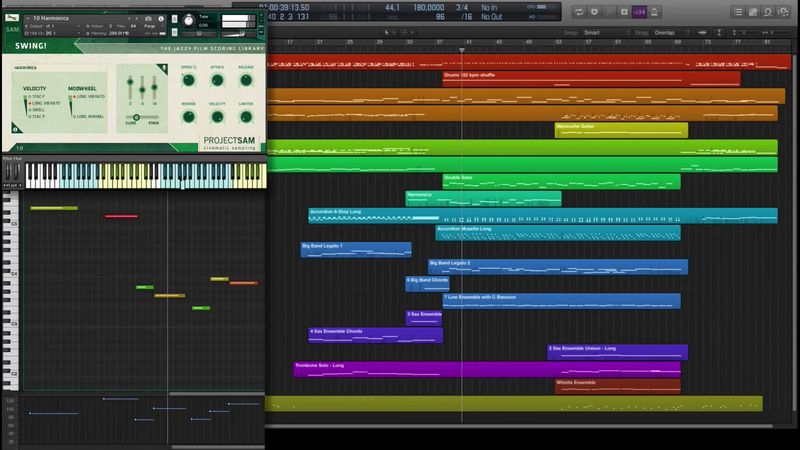Select velocity Long Vibrato articulation
Viewport: 800px width, 450px height.
point(44,103)
